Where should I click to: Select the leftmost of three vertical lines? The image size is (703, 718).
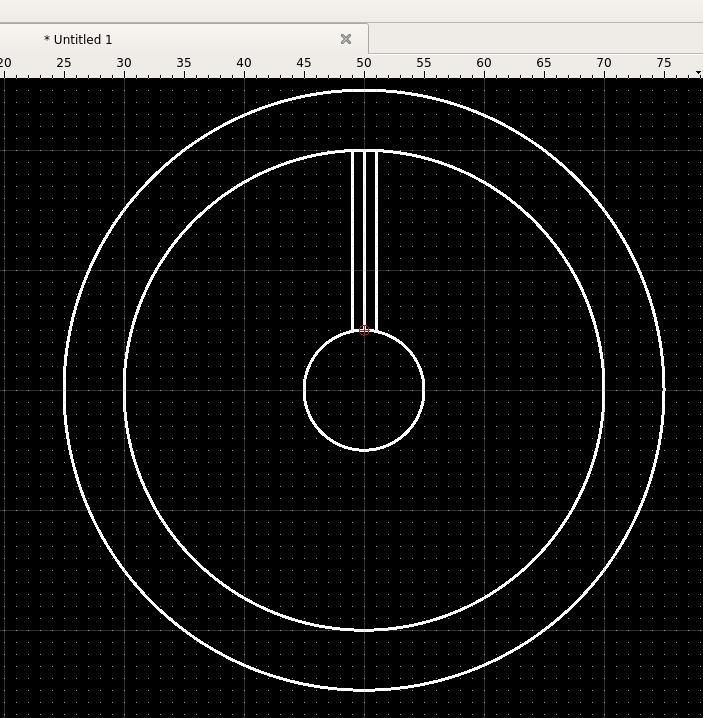(x=353, y=240)
